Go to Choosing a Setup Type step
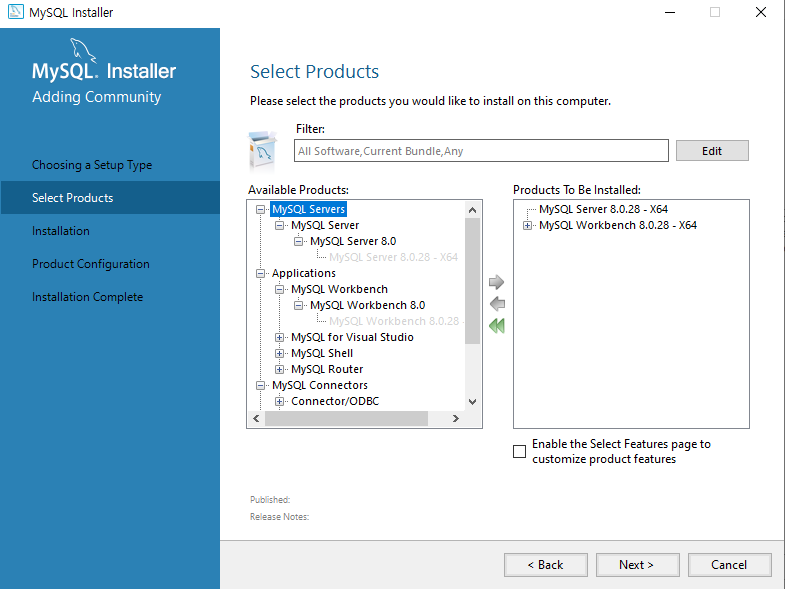The image size is (785, 589). 92,165
